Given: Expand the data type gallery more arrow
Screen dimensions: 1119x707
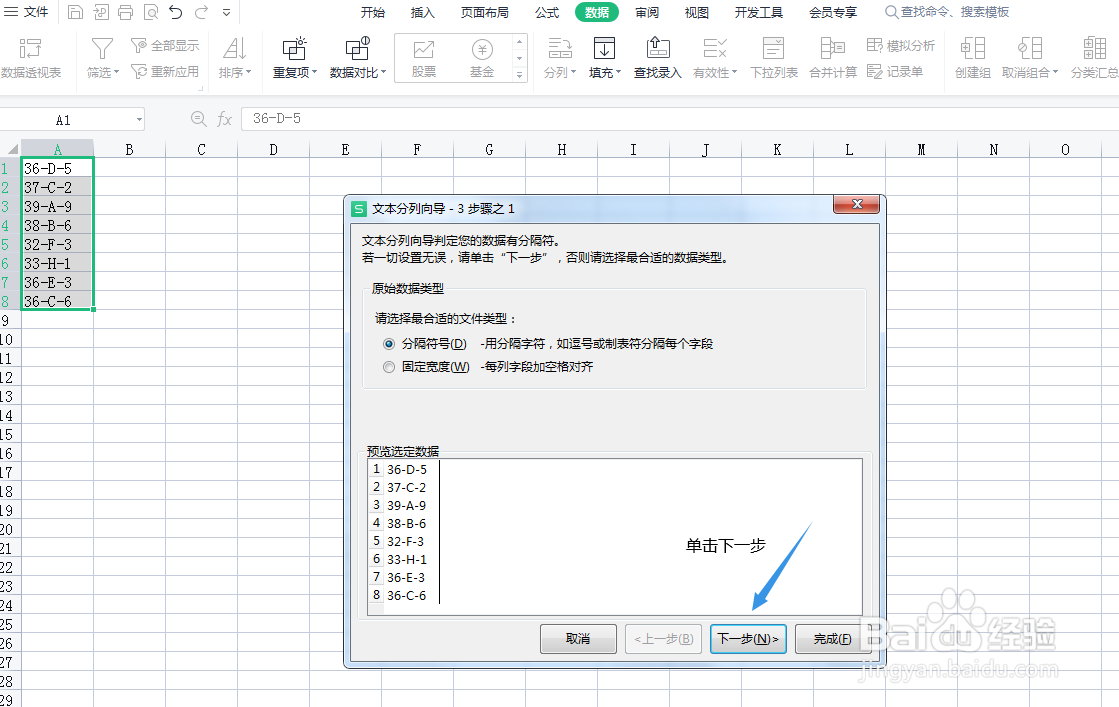Looking at the screenshot, I should point(520,75).
